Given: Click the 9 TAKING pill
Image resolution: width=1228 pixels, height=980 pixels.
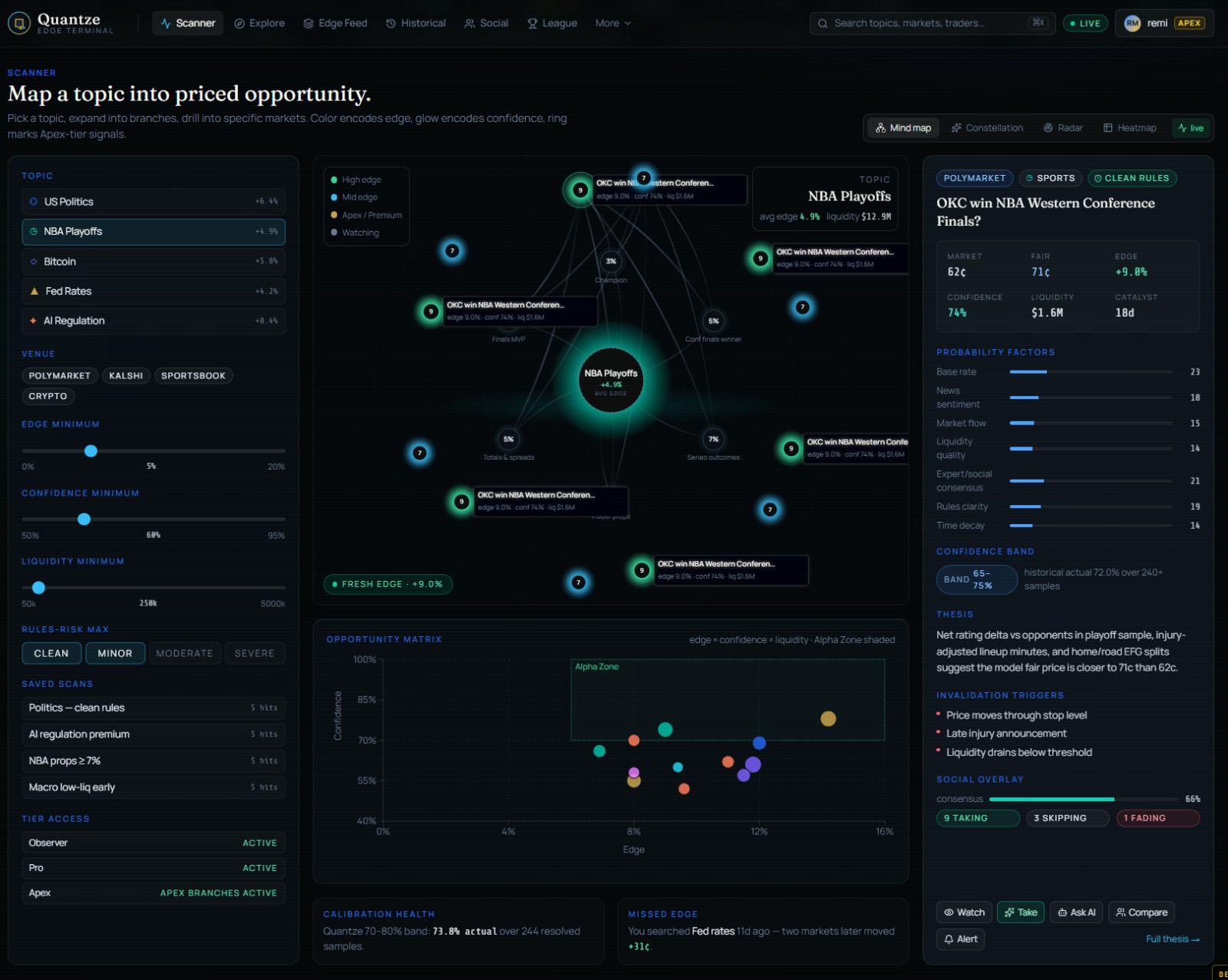Looking at the screenshot, I should 978,819.
